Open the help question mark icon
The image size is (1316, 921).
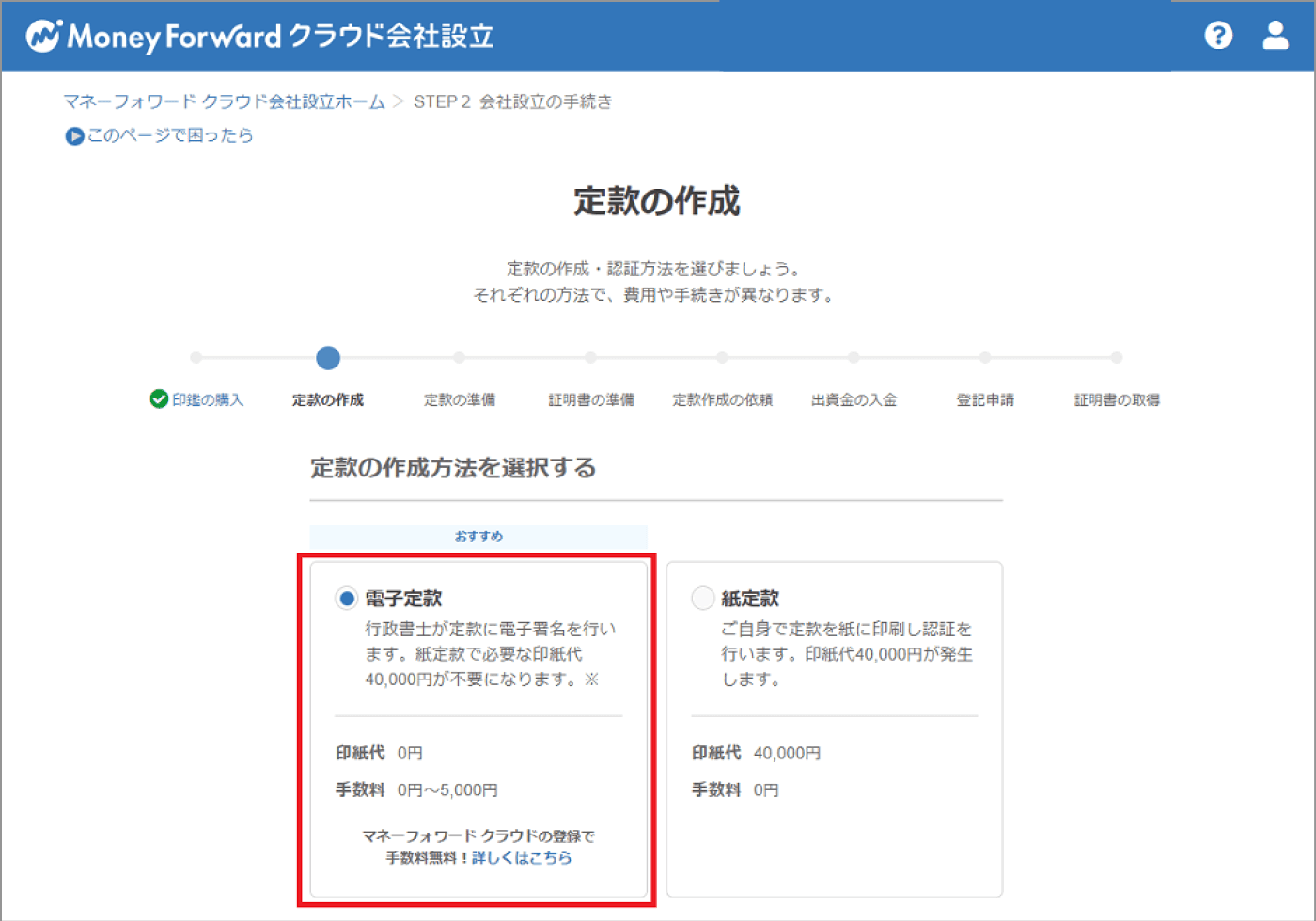[x=1218, y=36]
